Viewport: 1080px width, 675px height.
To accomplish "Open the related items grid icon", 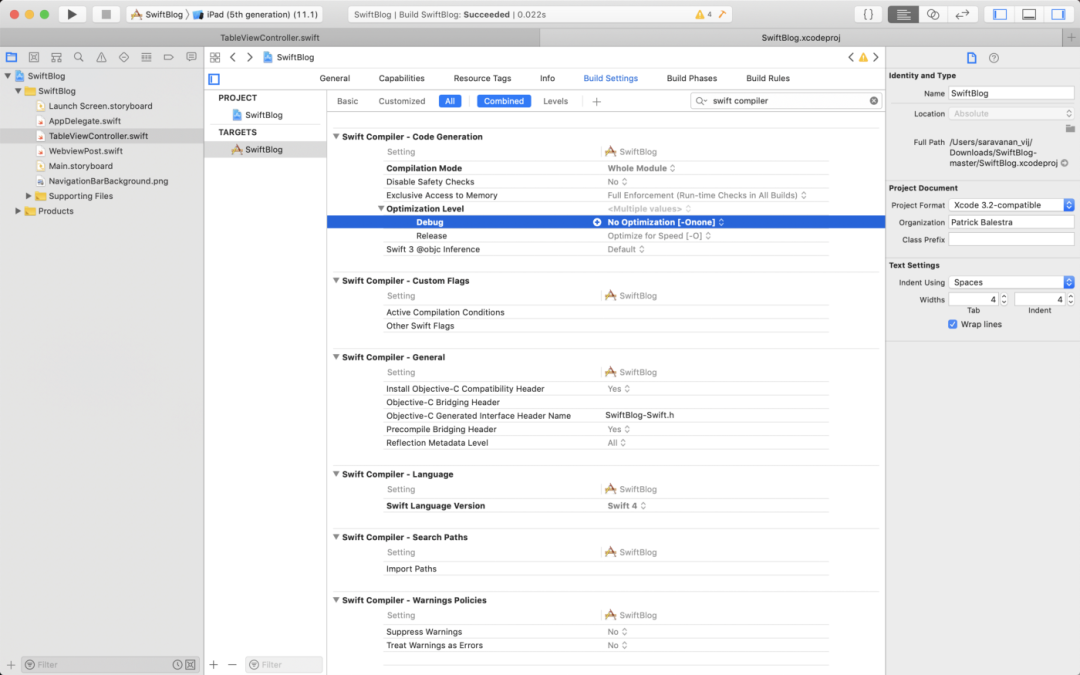I will [215, 57].
